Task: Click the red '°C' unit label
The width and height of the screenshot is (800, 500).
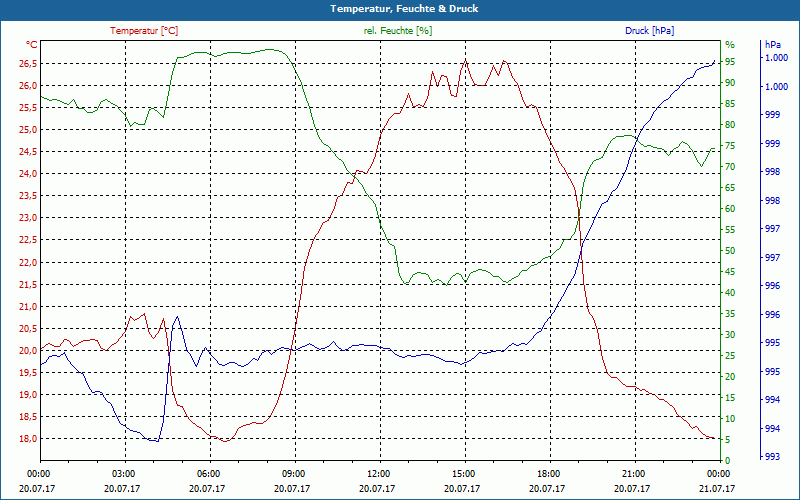Action: tap(31, 44)
